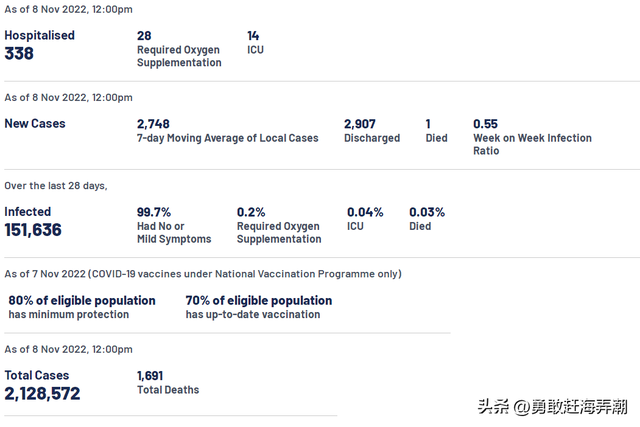Click the "Over the last 28 days" caption

point(56,186)
